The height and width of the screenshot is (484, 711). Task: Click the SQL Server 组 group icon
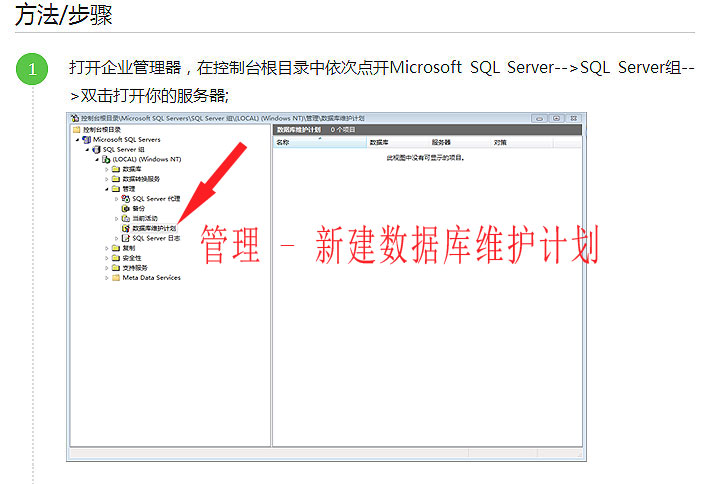click(x=96, y=149)
